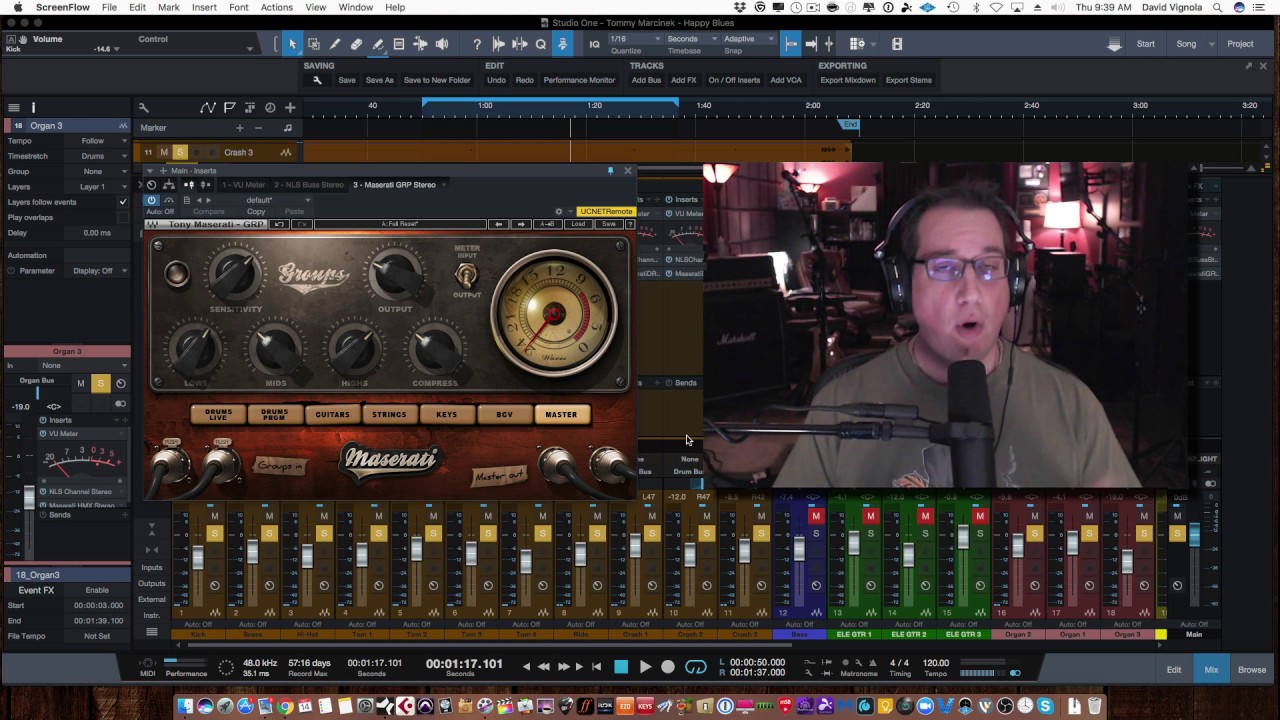Click the Play button in transport
The image size is (1280, 720).
click(x=645, y=667)
